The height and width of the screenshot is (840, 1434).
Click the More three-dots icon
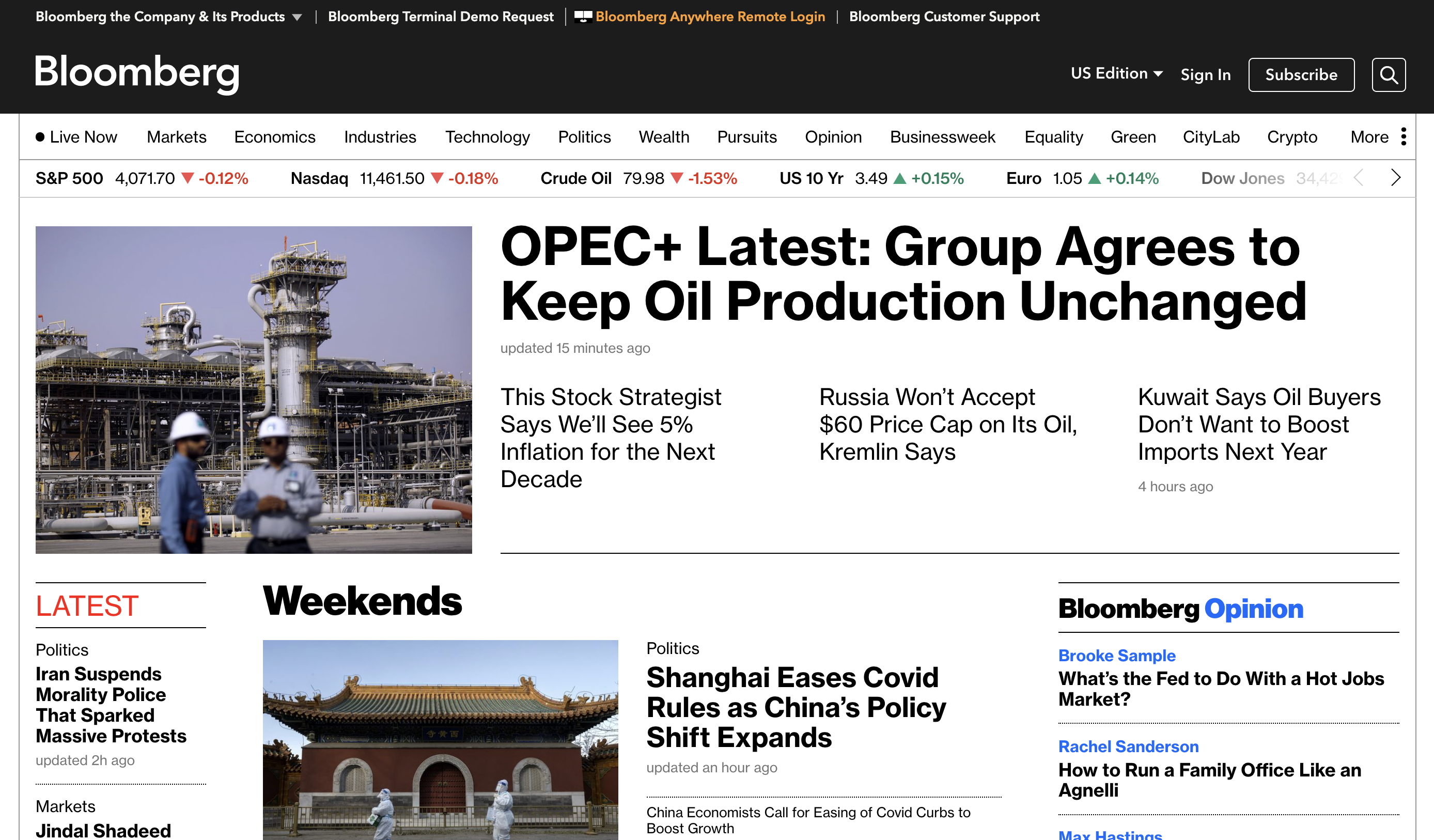tap(1404, 136)
